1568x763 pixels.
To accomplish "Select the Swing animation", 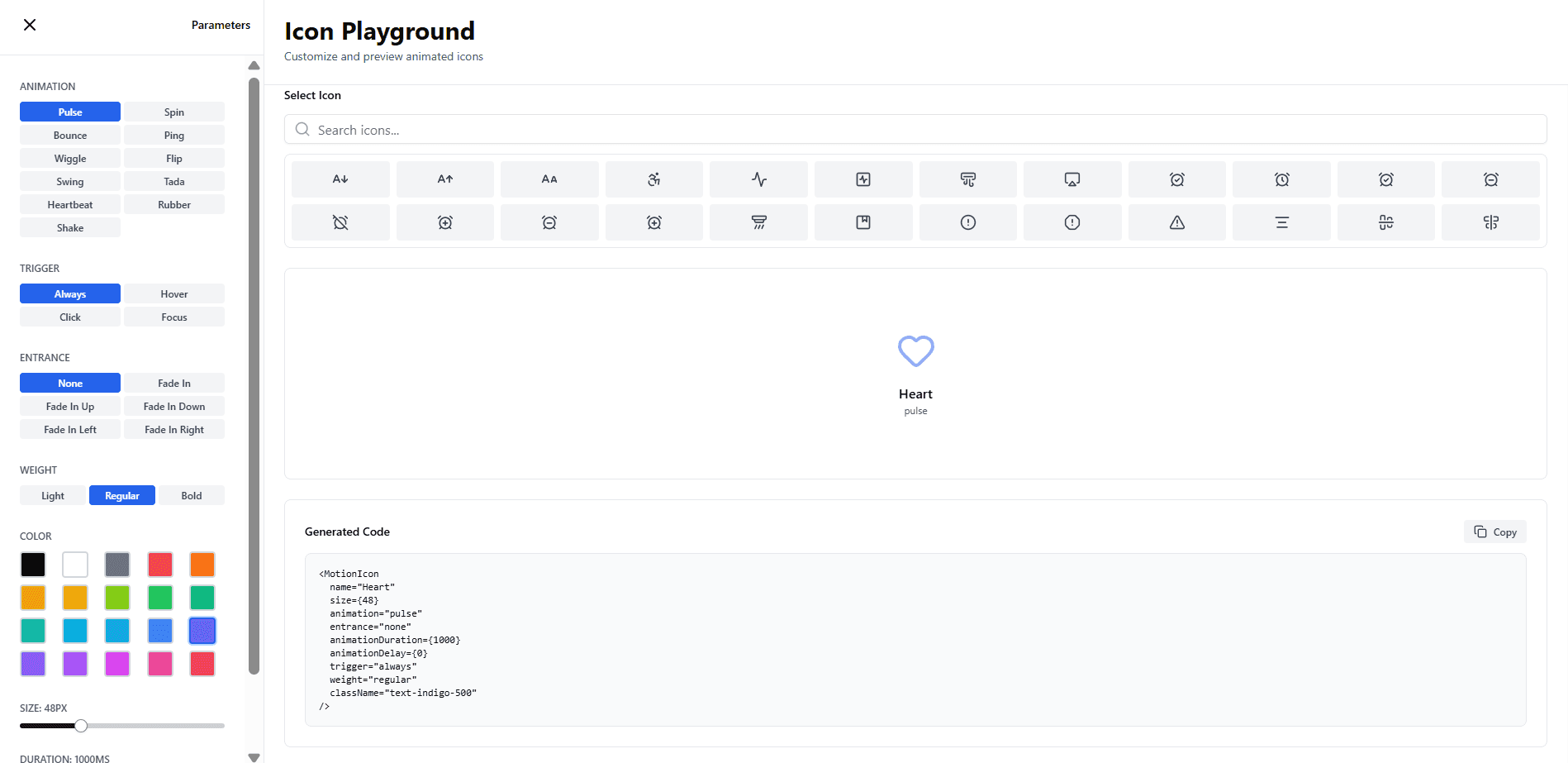I will pyautogui.click(x=70, y=181).
